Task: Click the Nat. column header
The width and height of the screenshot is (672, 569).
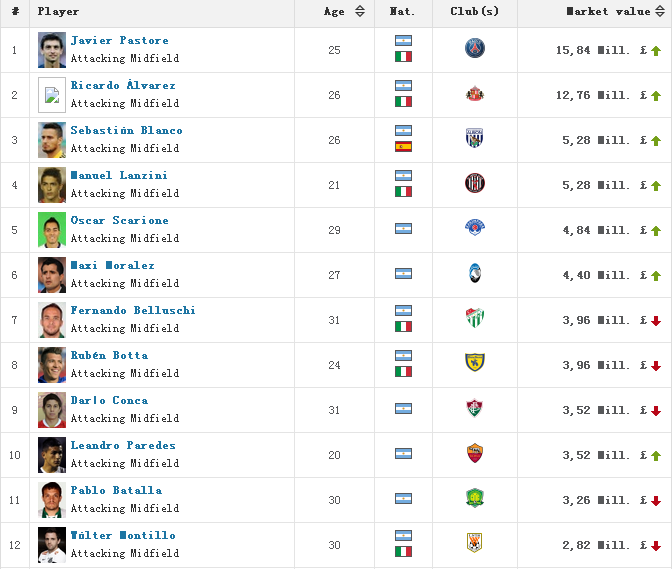Action: coord(402,12)
